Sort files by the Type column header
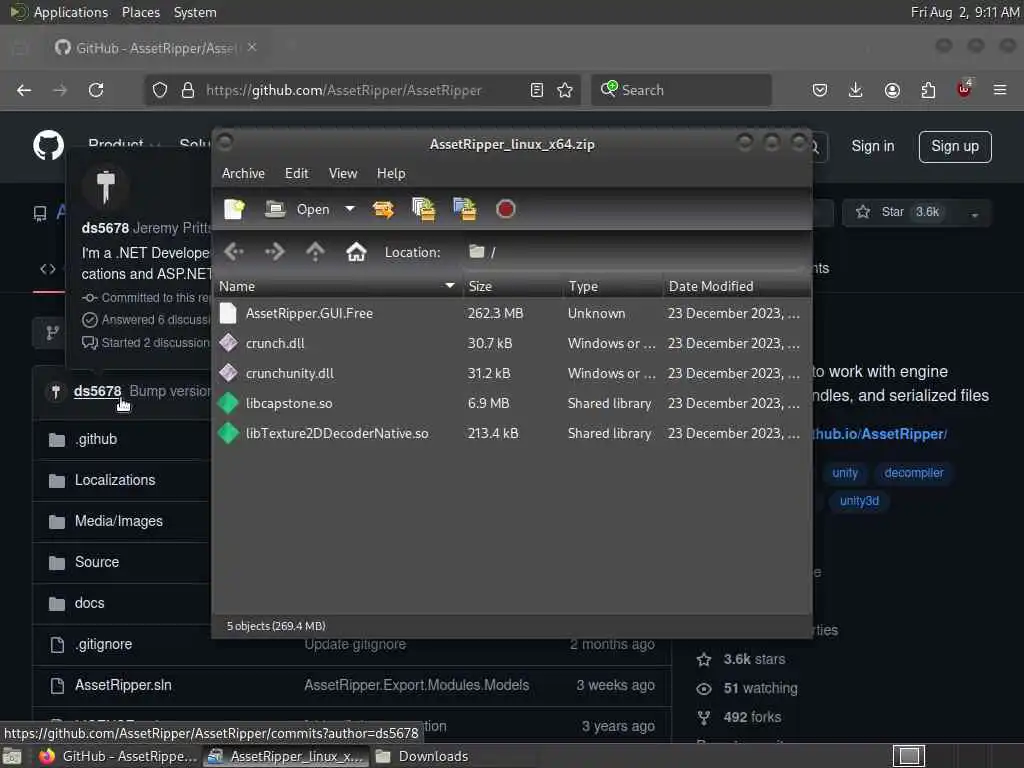The image size is (1024, 768). pyautogui.click(x=613, y=286)
